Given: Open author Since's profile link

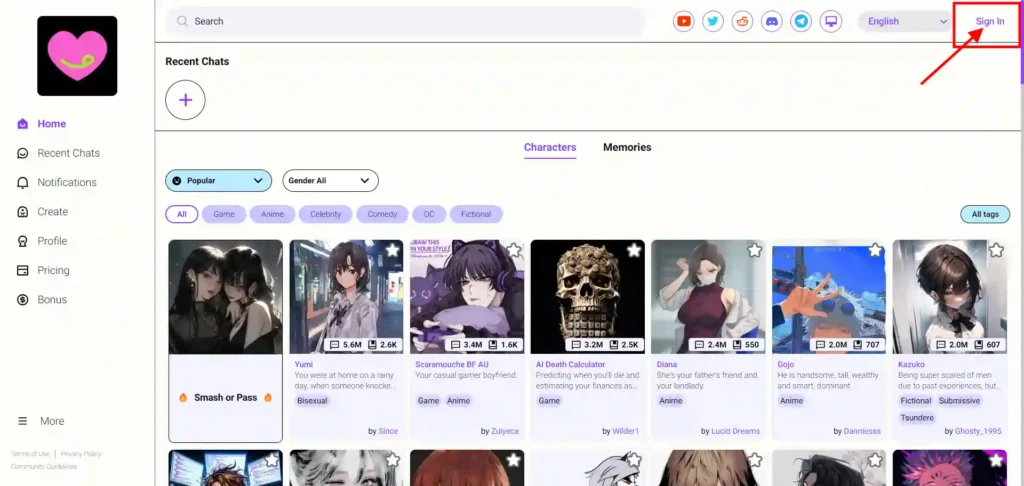Looking at the screenshot, I should point(388,431).
